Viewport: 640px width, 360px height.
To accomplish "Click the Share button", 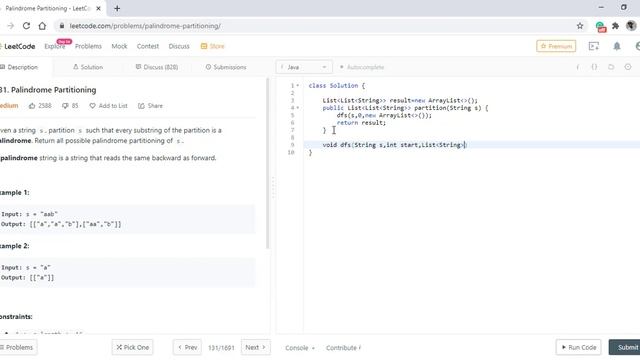I will pyautogui.click(x=150, y=106).
